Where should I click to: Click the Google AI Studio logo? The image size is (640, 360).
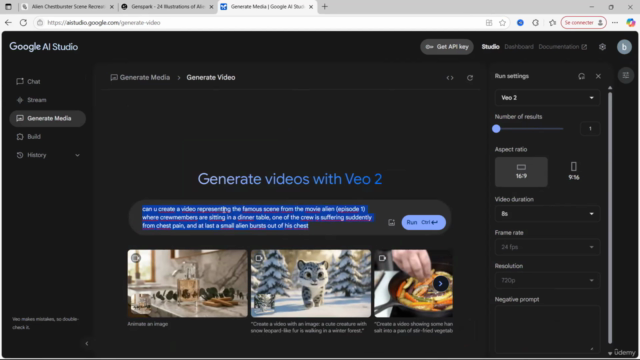pyautogui.click(x=44, y=47)
